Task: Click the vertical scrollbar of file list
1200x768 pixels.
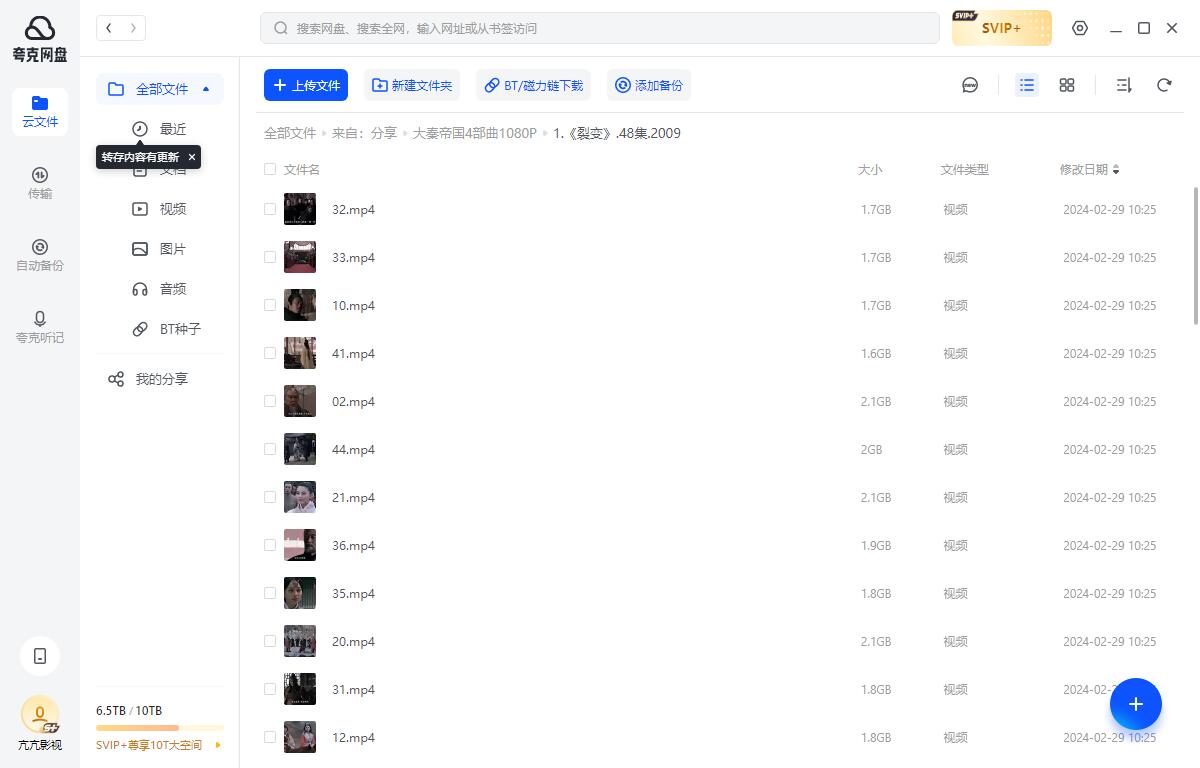Action: 1196,255
